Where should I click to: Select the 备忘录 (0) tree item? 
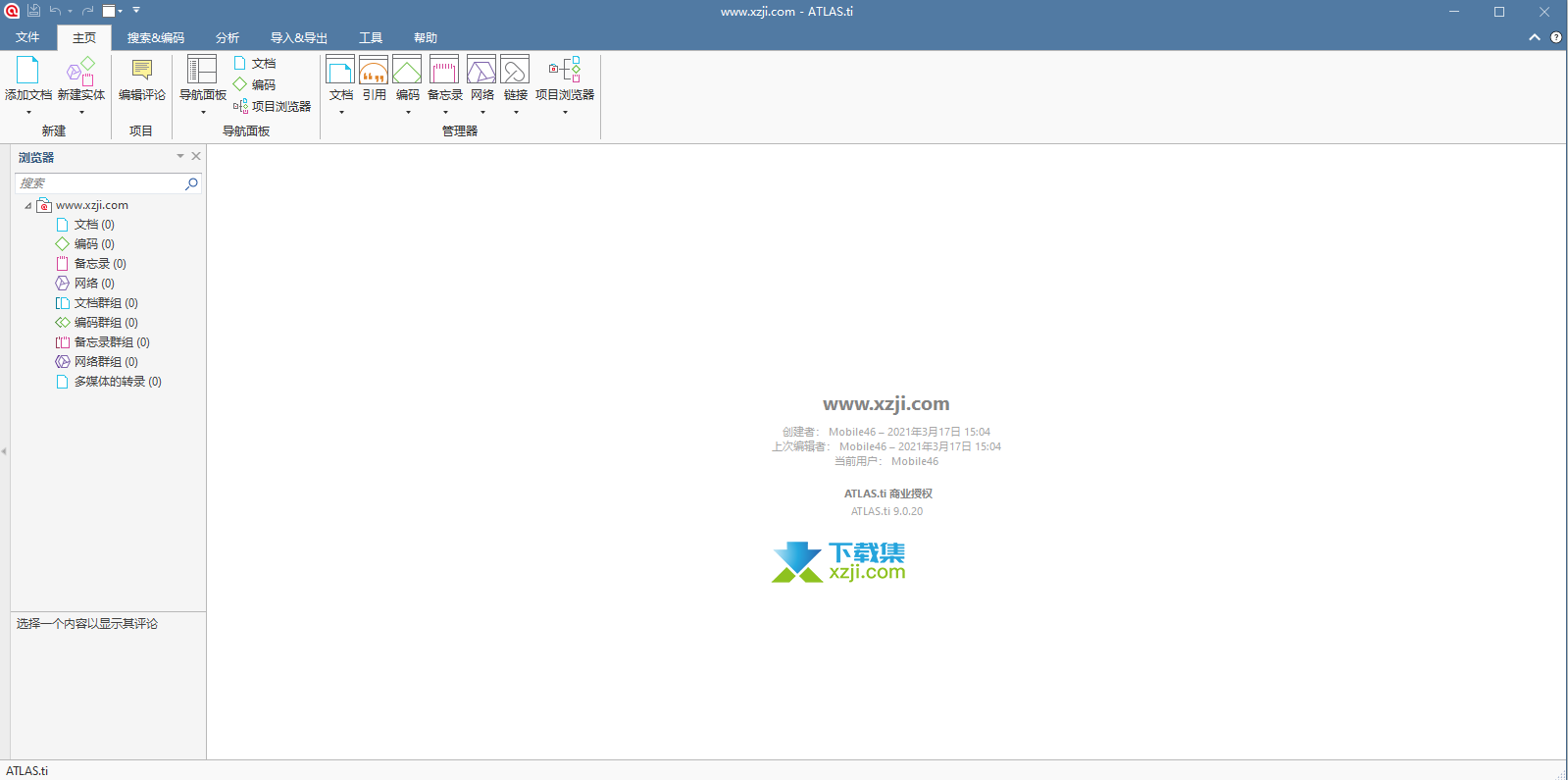pyautogui.click(x=91, y=264)
